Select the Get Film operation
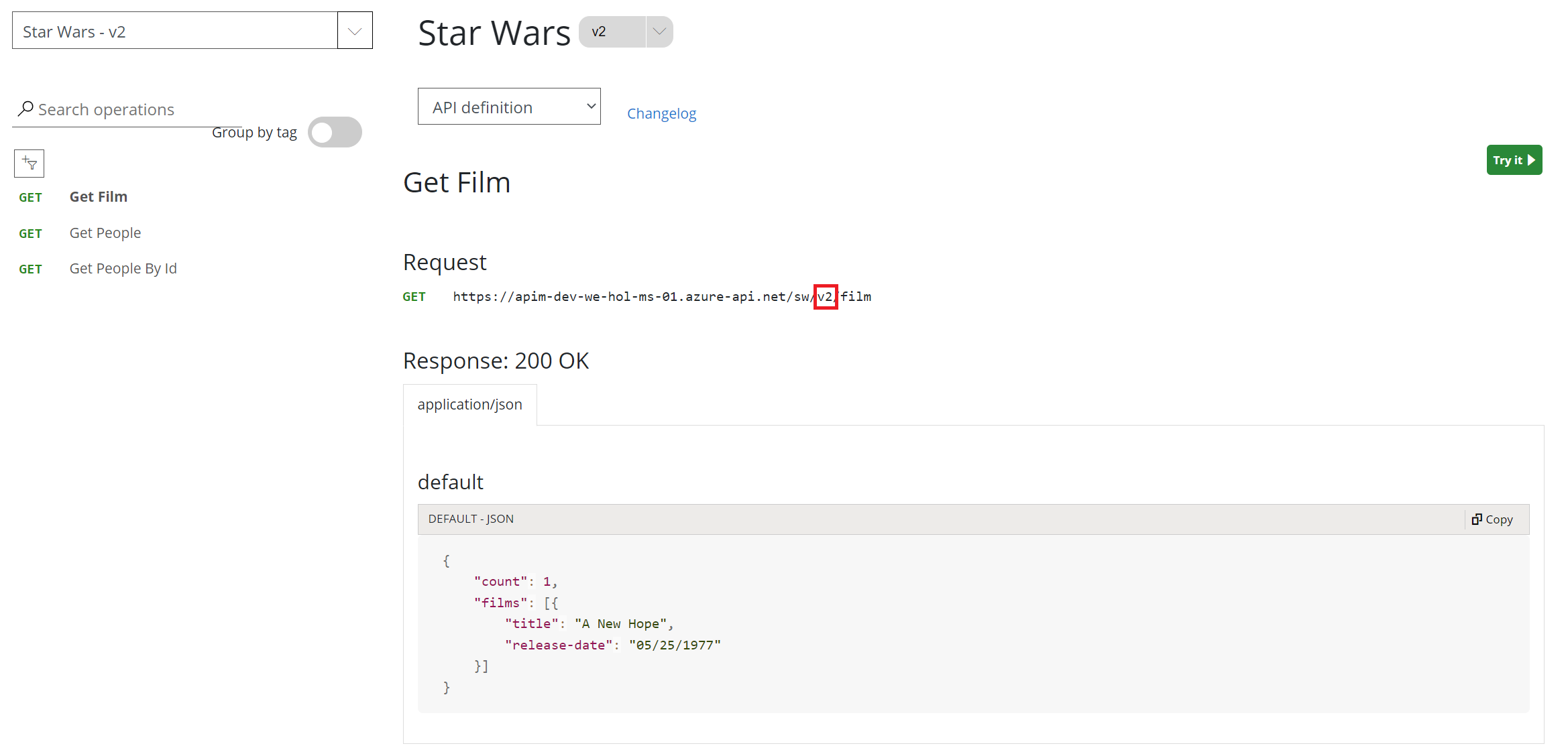 (98, 197)
